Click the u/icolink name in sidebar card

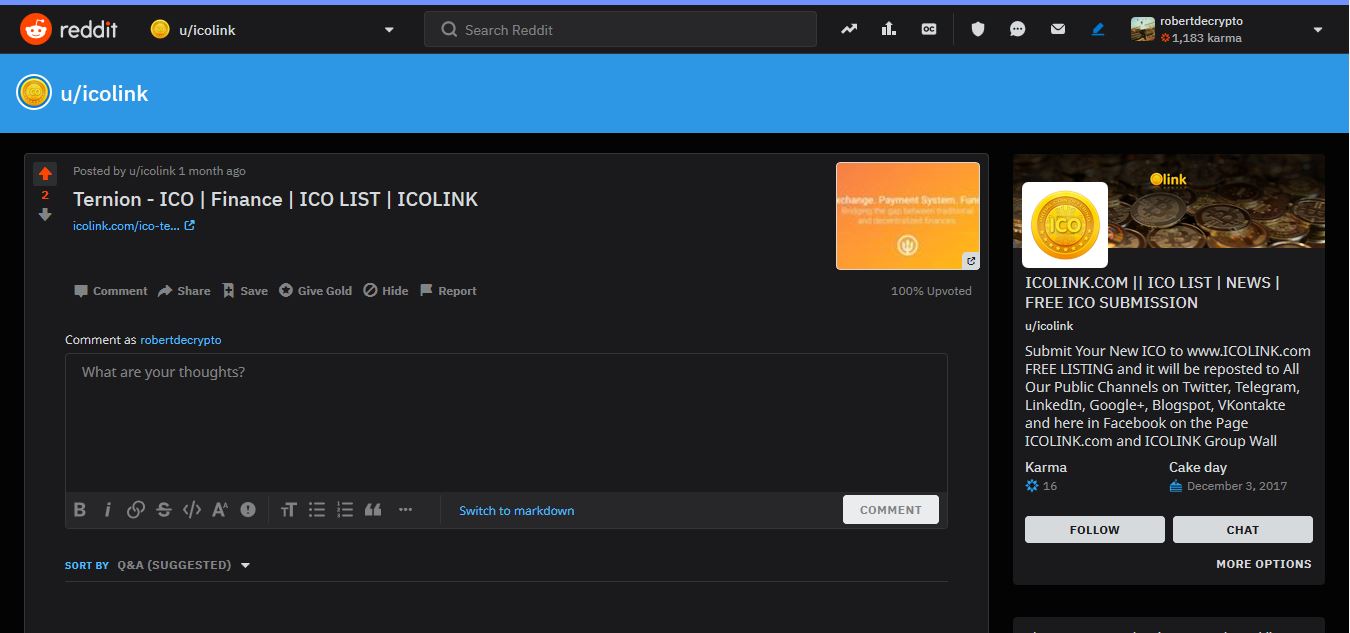(x=1049, y=326)
